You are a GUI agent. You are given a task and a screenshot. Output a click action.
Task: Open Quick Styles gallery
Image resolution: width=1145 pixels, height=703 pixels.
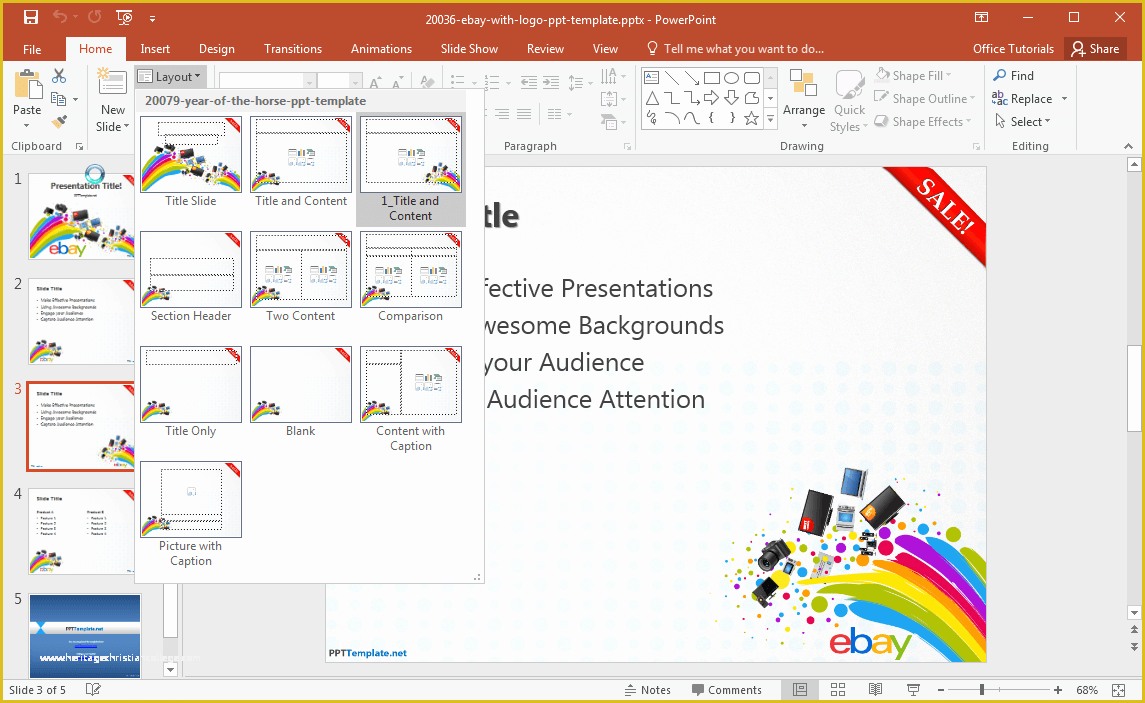coord(849,100)
